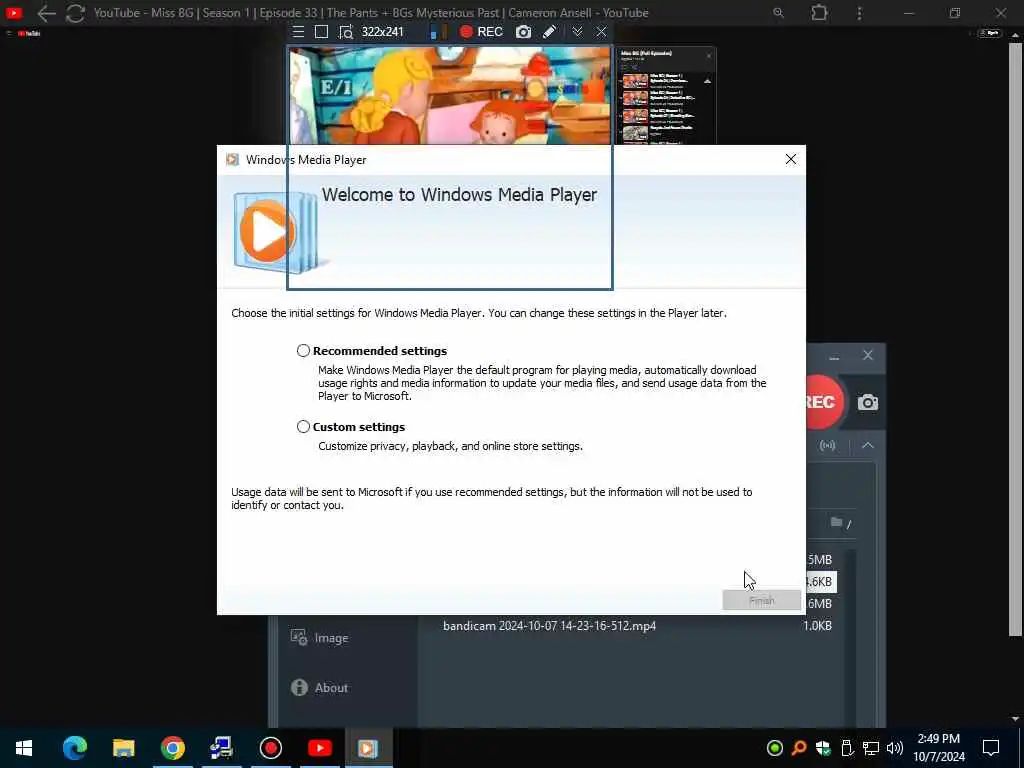
Task: Click the orange magnifier tray icon
Action: (799, 748)
